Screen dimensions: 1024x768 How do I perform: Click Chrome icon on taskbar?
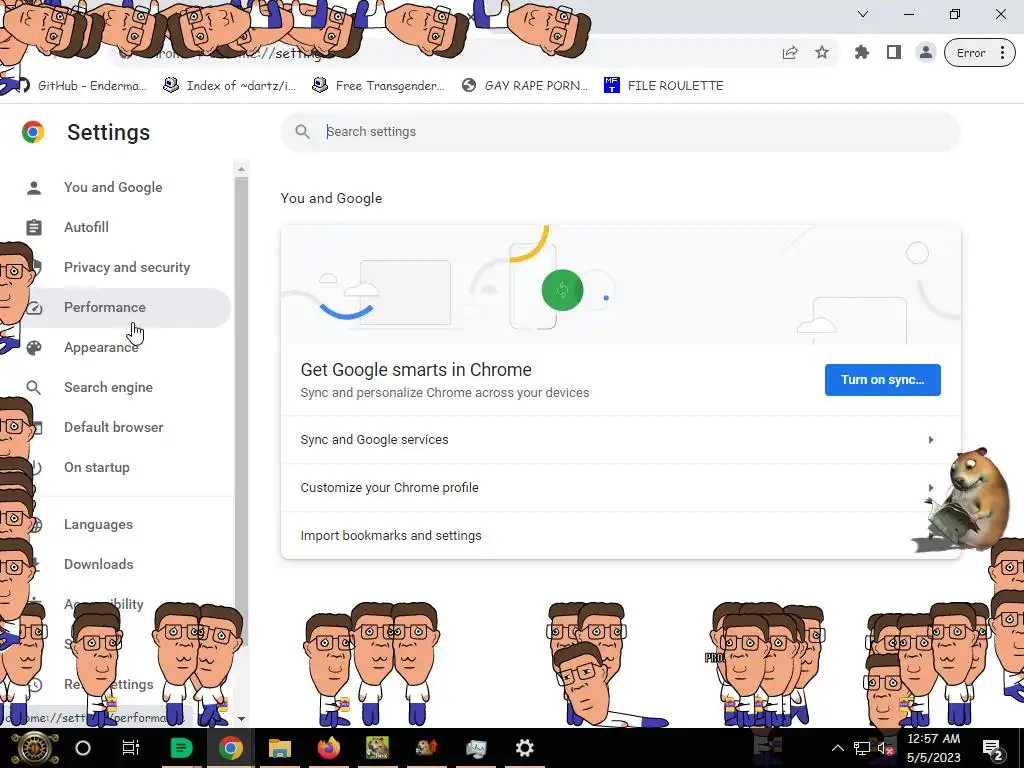click(231, 748)
